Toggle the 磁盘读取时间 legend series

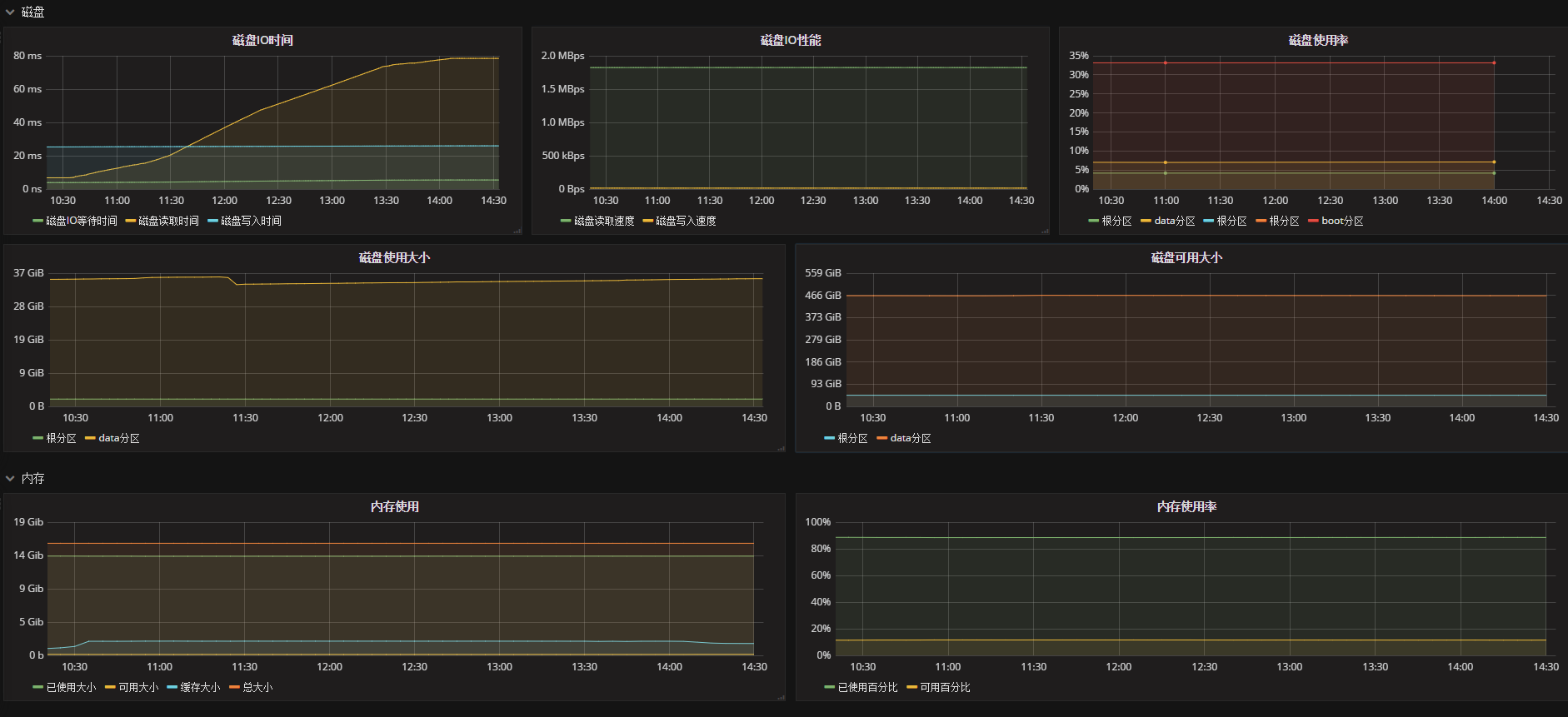[168, 221]
